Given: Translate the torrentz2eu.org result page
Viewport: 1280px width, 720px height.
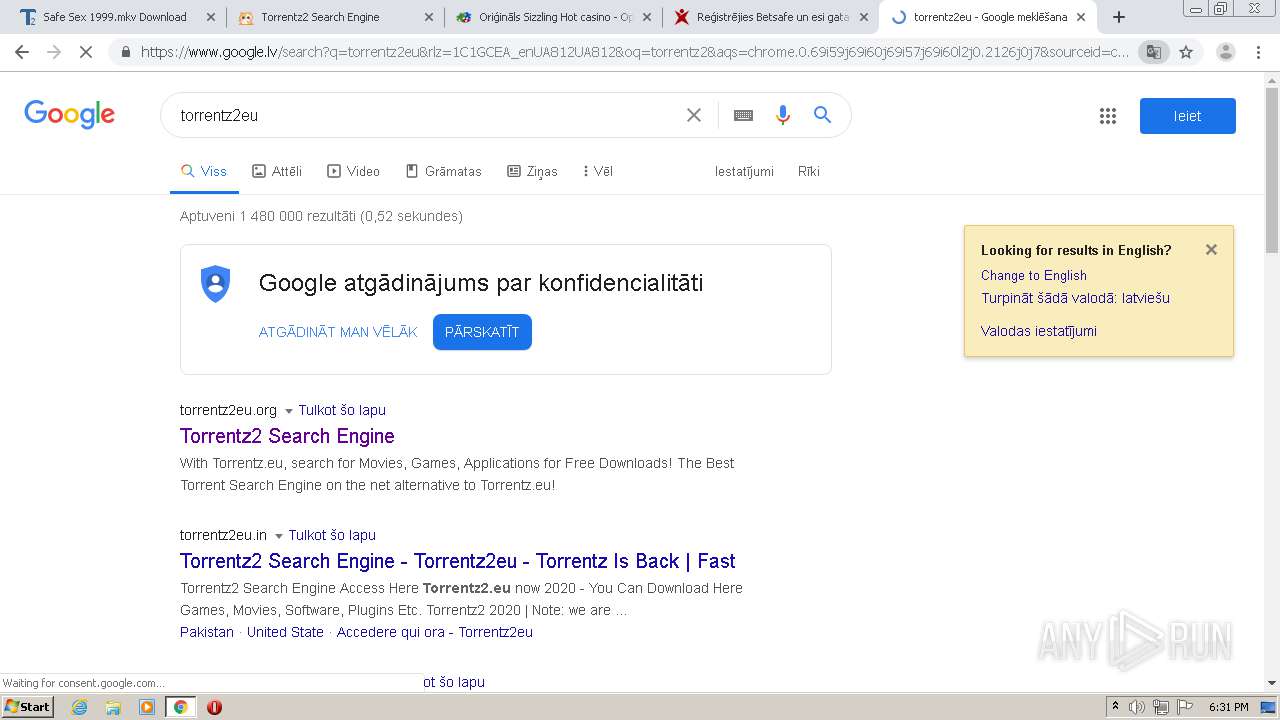Looking at the screenshot, I should [x=342, y=410].
